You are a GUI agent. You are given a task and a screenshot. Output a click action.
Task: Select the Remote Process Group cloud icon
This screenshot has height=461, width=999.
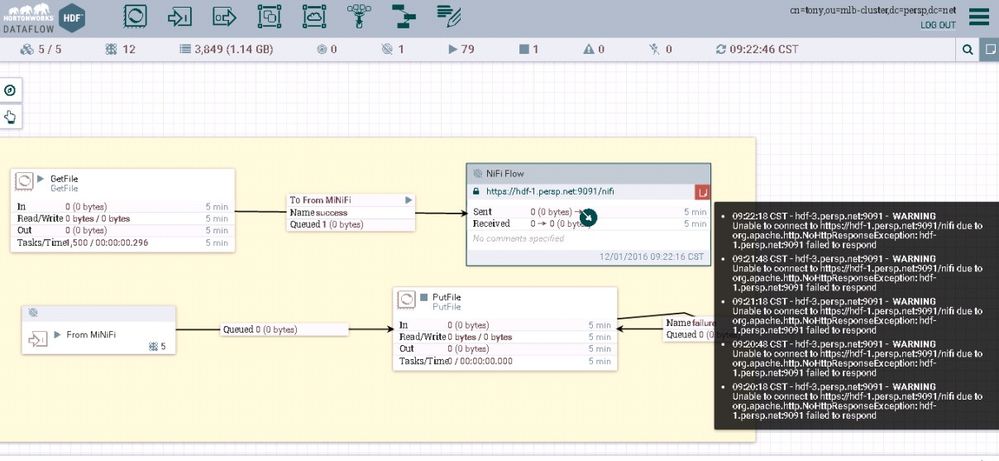(314, 17)
